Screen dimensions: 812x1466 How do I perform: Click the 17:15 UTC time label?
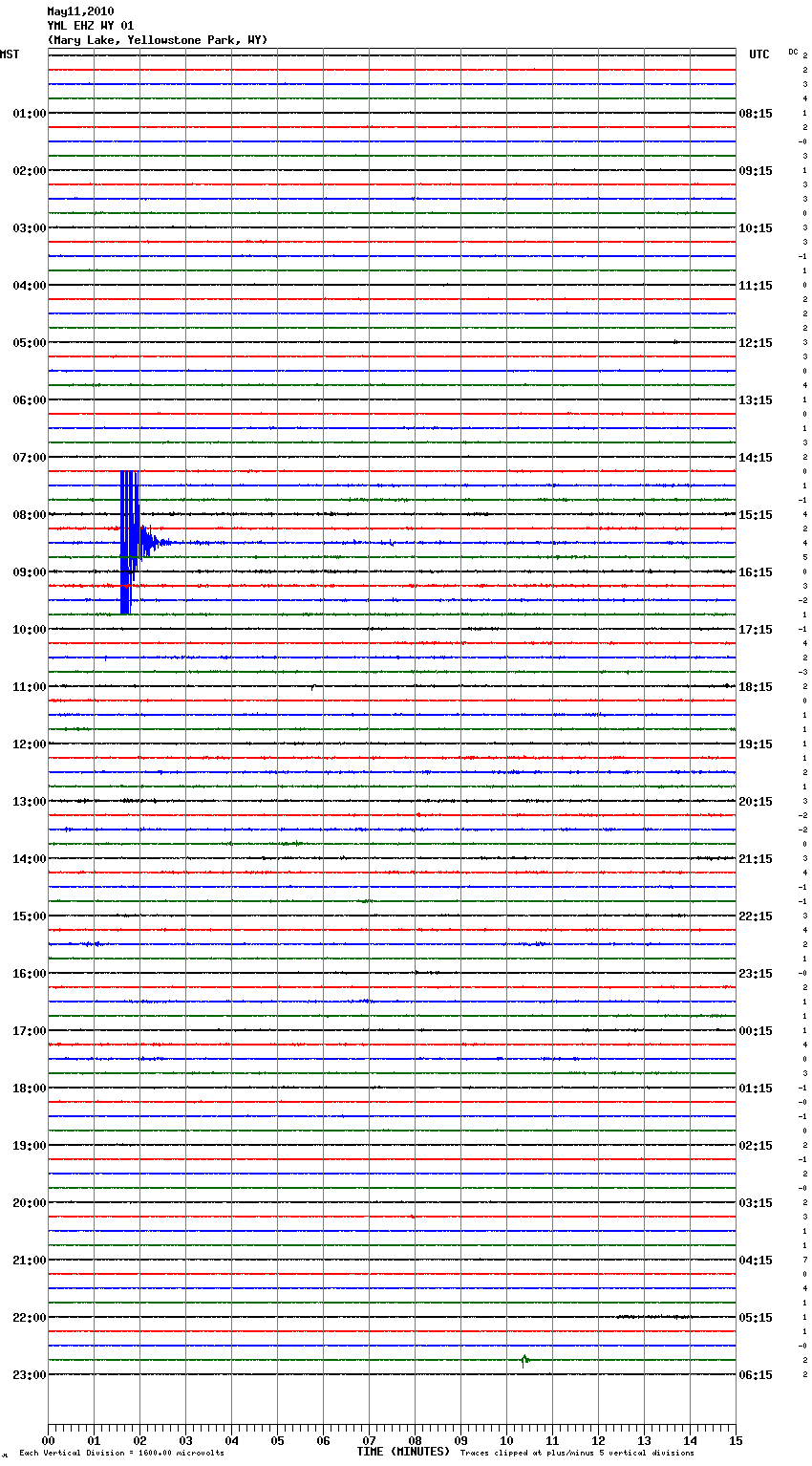point(756,629)
